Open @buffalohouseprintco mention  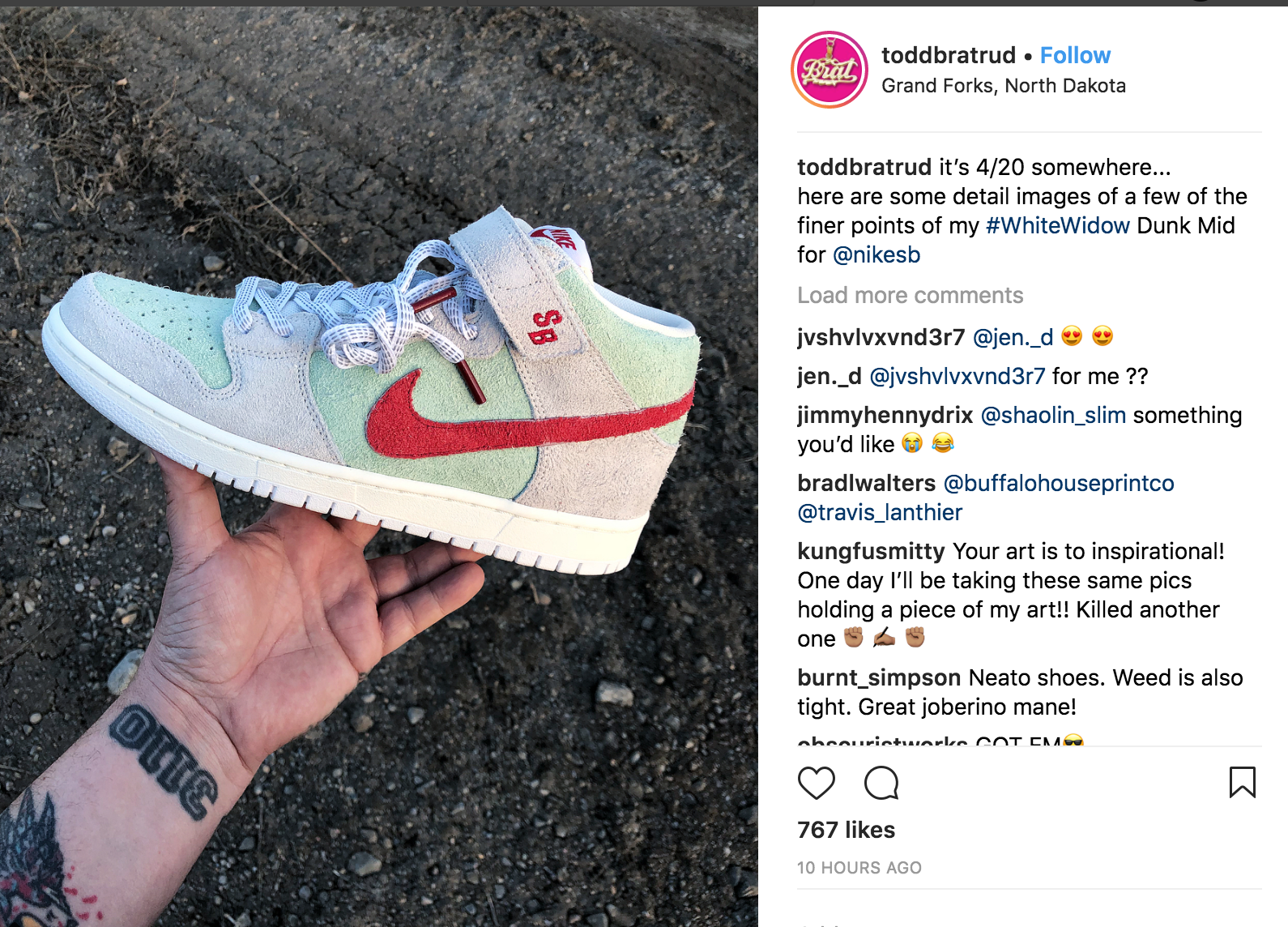pyautogui.click(x=1059, y=483)
